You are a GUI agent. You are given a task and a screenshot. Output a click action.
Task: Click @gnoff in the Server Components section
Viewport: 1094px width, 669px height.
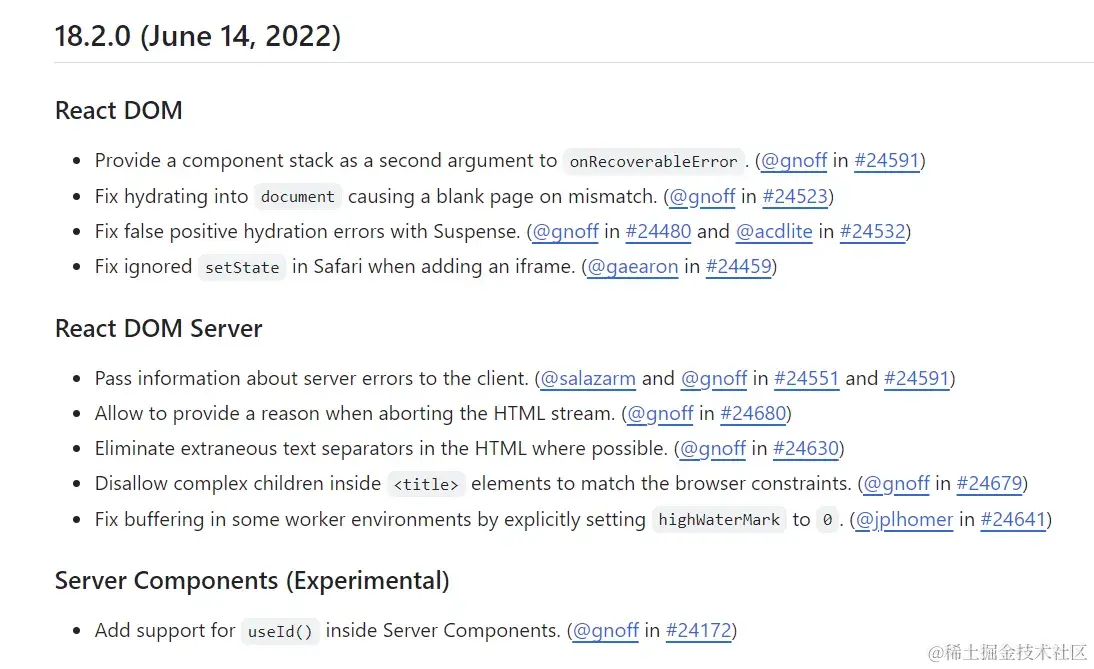coord(605,630)
